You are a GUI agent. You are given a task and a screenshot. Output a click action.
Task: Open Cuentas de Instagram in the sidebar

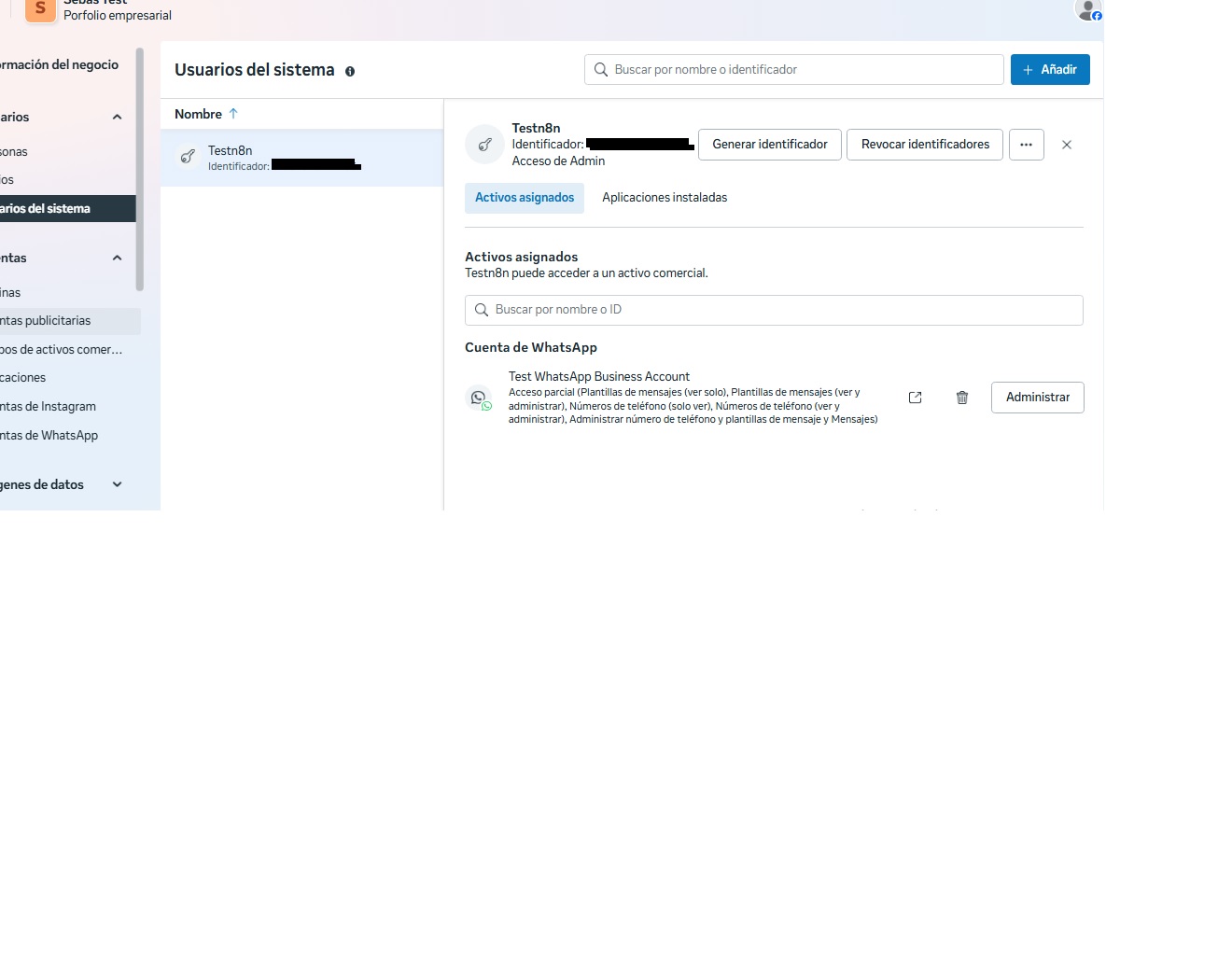pos(49,407)
